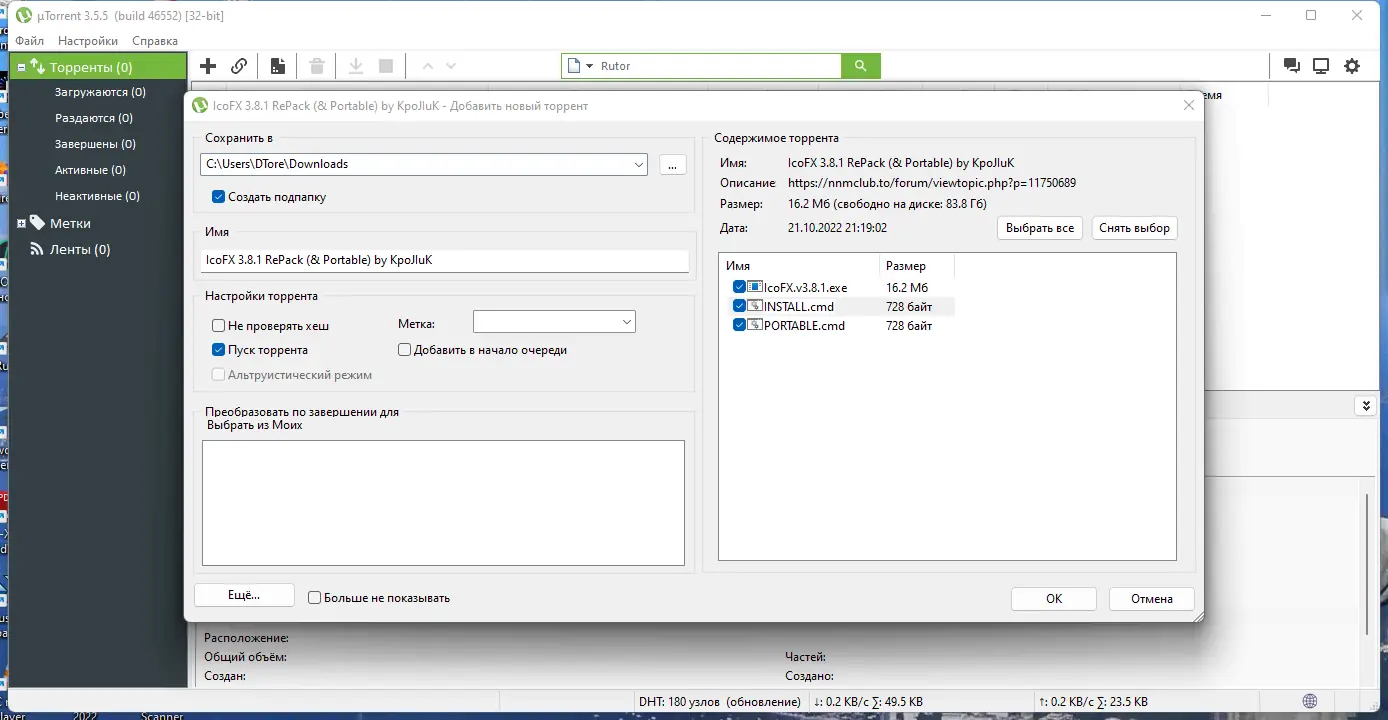Click the search provider page icon

[574, 66]
